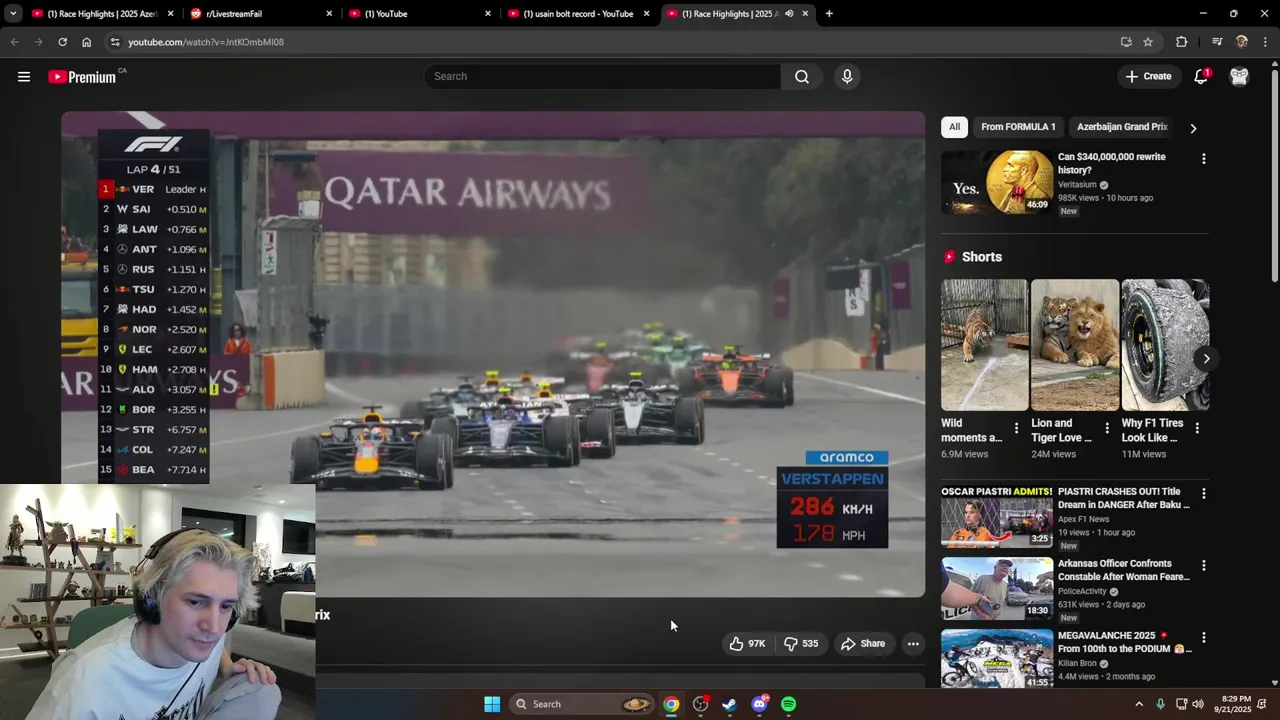Open tab search dropdown arrow
Screen dimensions: 1280x720
coord(13,14)
